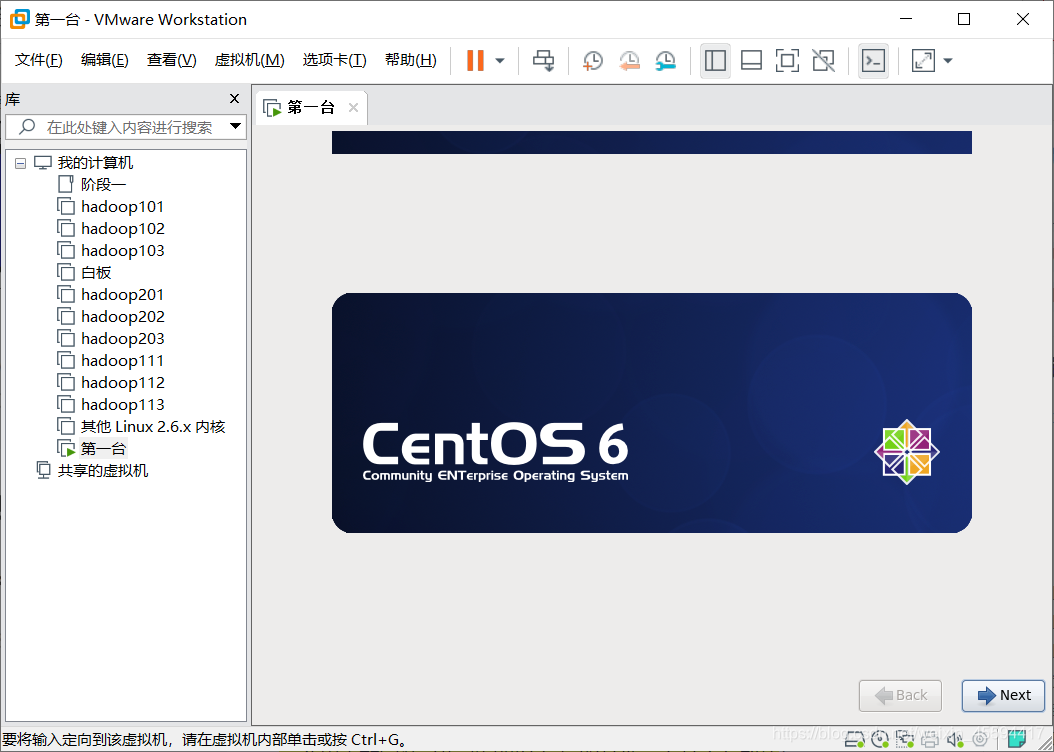Click the printer device status icon
The width and height of the screenshot is (1054, 752).
click(x=930, y=741)
